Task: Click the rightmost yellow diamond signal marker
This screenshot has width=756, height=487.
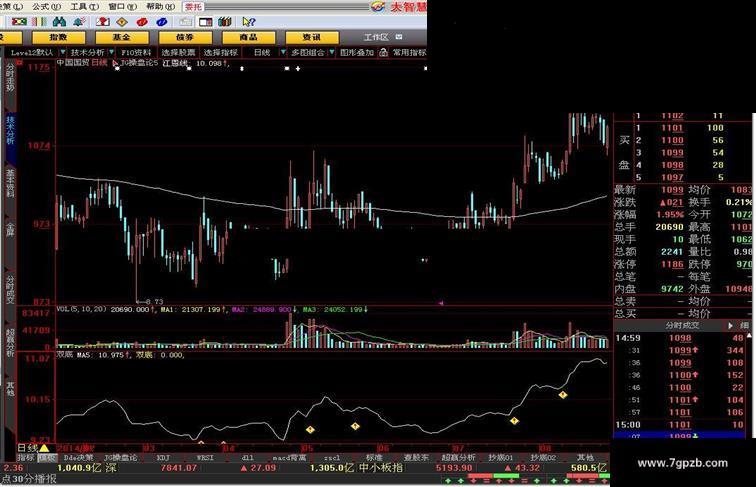Action: [x=563, y=395]
